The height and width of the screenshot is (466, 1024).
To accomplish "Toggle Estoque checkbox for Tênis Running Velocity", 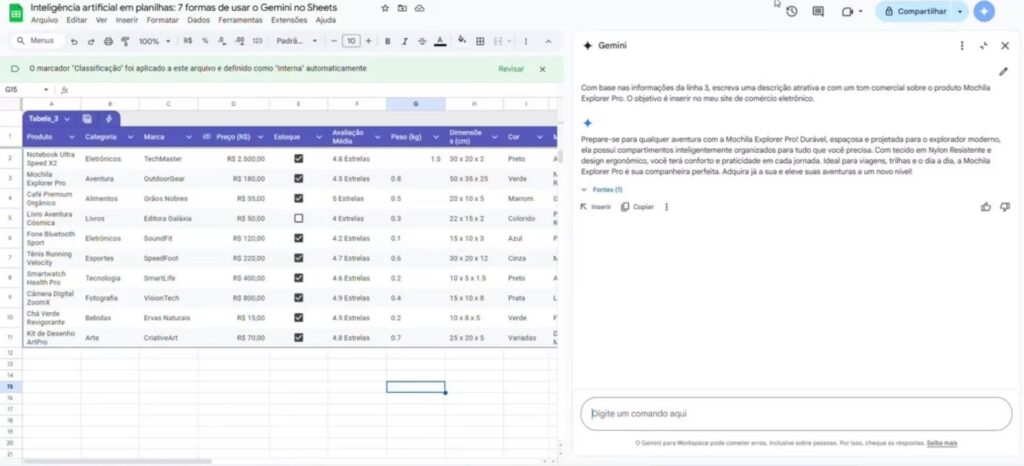I will pos(298,258).
